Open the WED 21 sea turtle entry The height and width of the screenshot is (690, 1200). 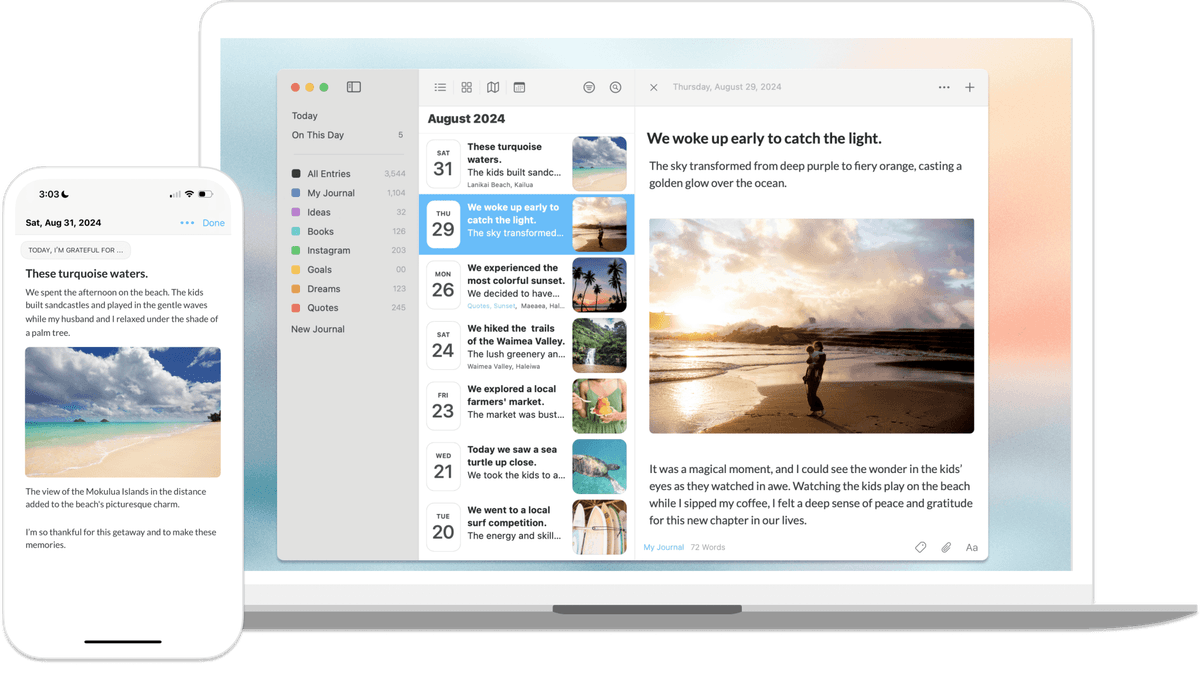click(527, 466)
